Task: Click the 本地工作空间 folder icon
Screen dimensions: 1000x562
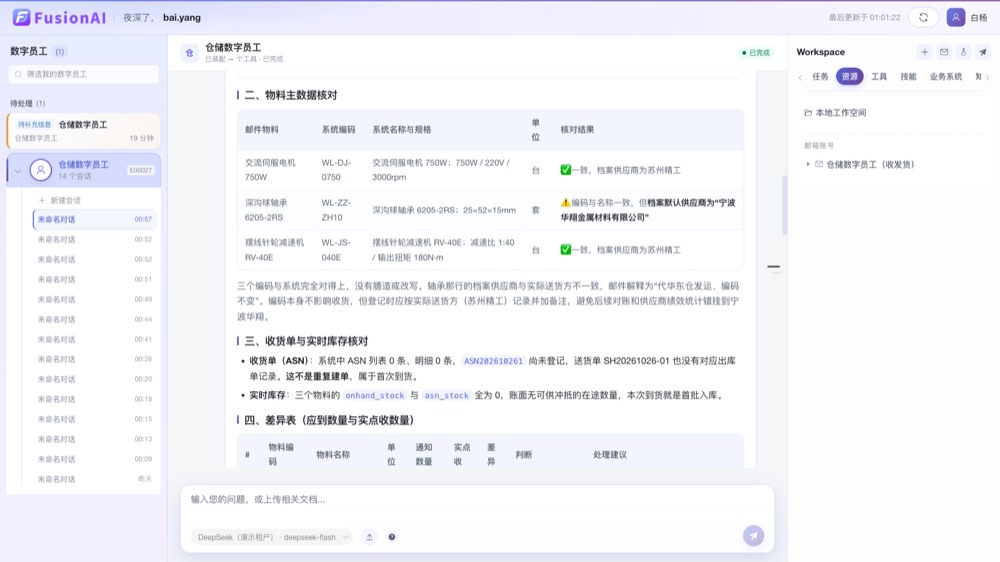Action: 808,113
